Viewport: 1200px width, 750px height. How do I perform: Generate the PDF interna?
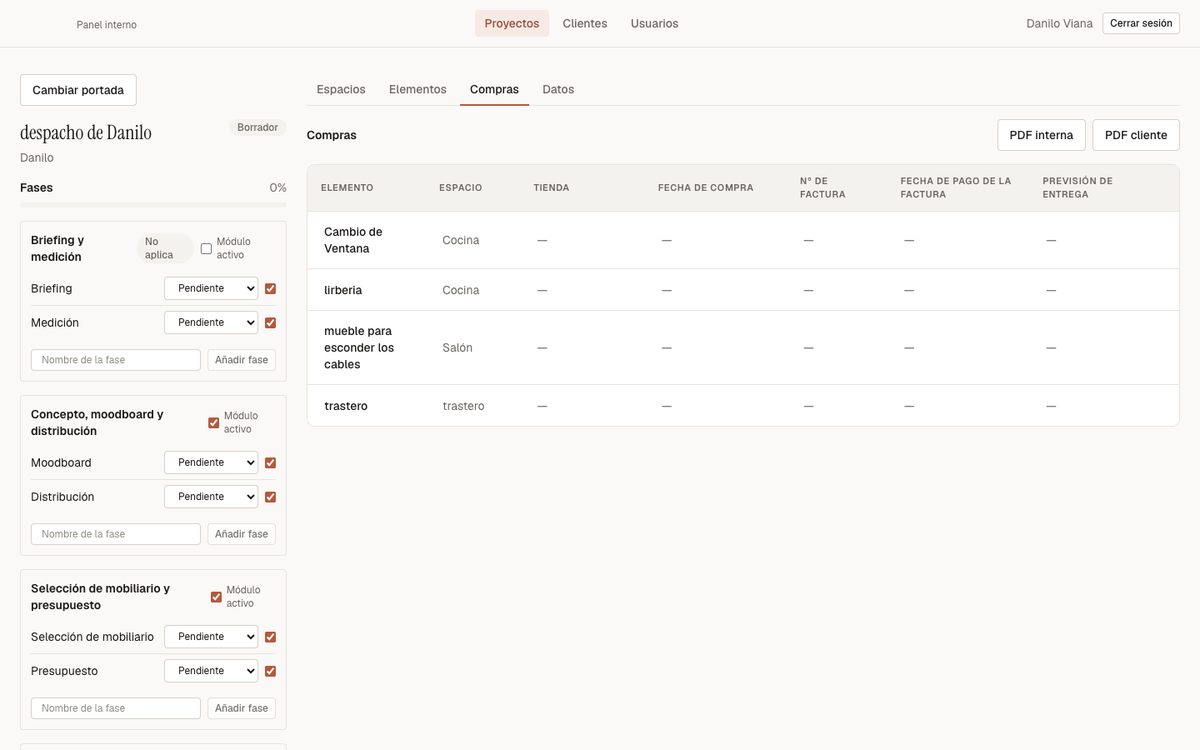1041,135
